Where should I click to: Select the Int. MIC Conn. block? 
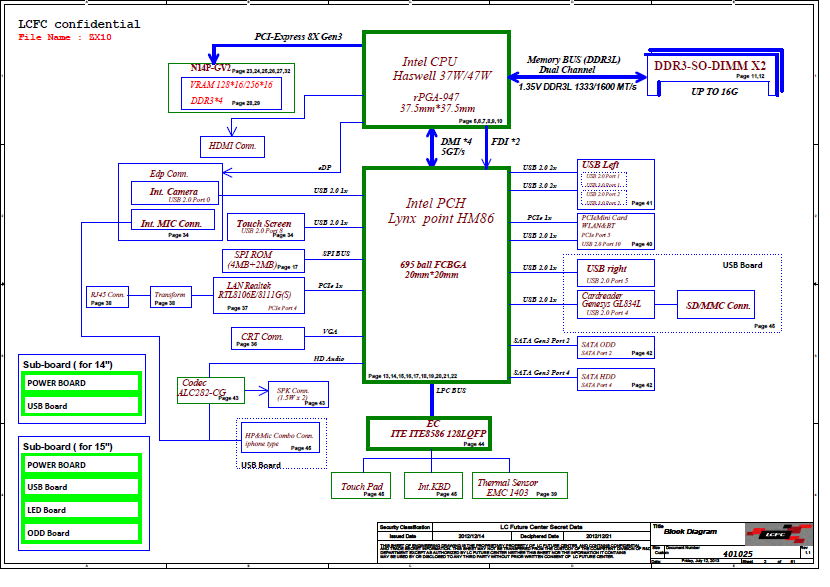click(x=173, y=220)
